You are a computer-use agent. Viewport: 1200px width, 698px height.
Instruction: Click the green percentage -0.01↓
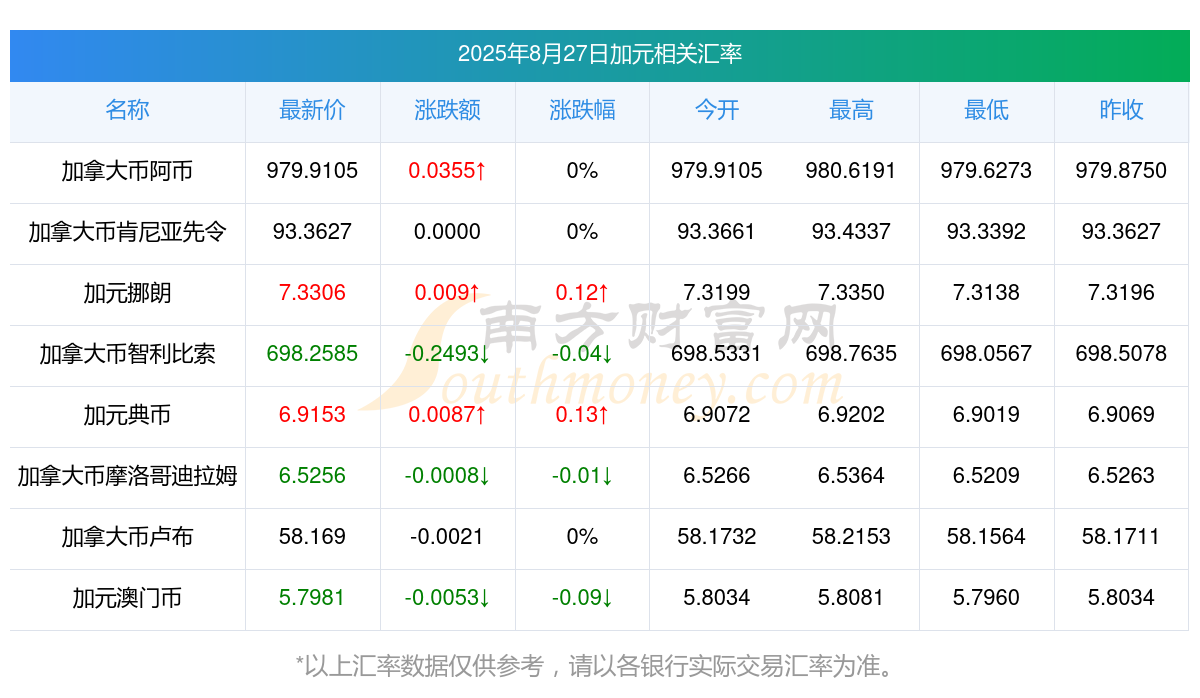[x=582, y=476]
